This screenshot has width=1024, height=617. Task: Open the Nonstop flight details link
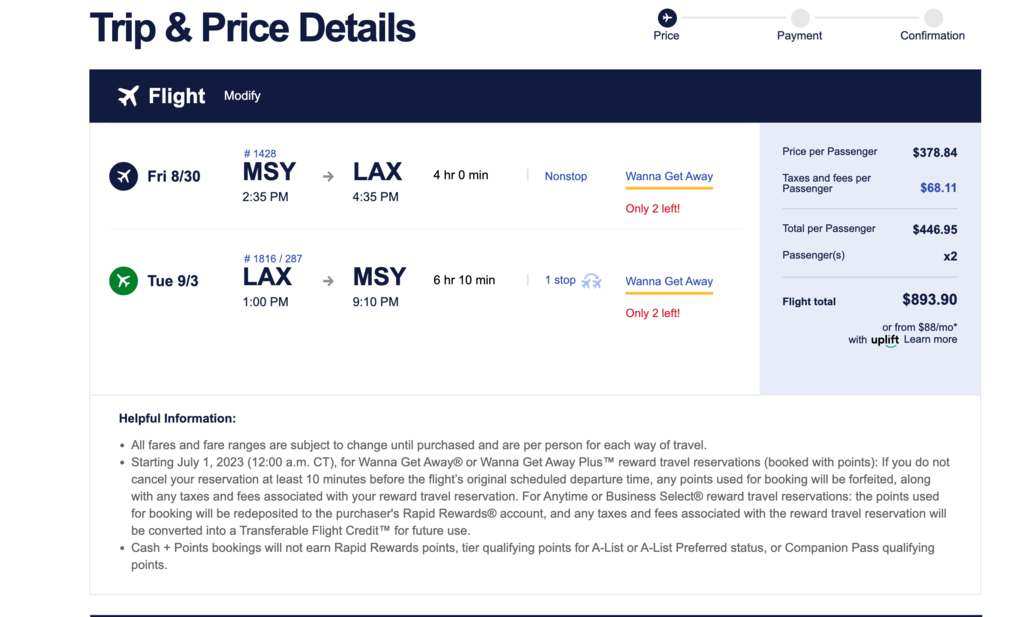click(x=566, y=176)
